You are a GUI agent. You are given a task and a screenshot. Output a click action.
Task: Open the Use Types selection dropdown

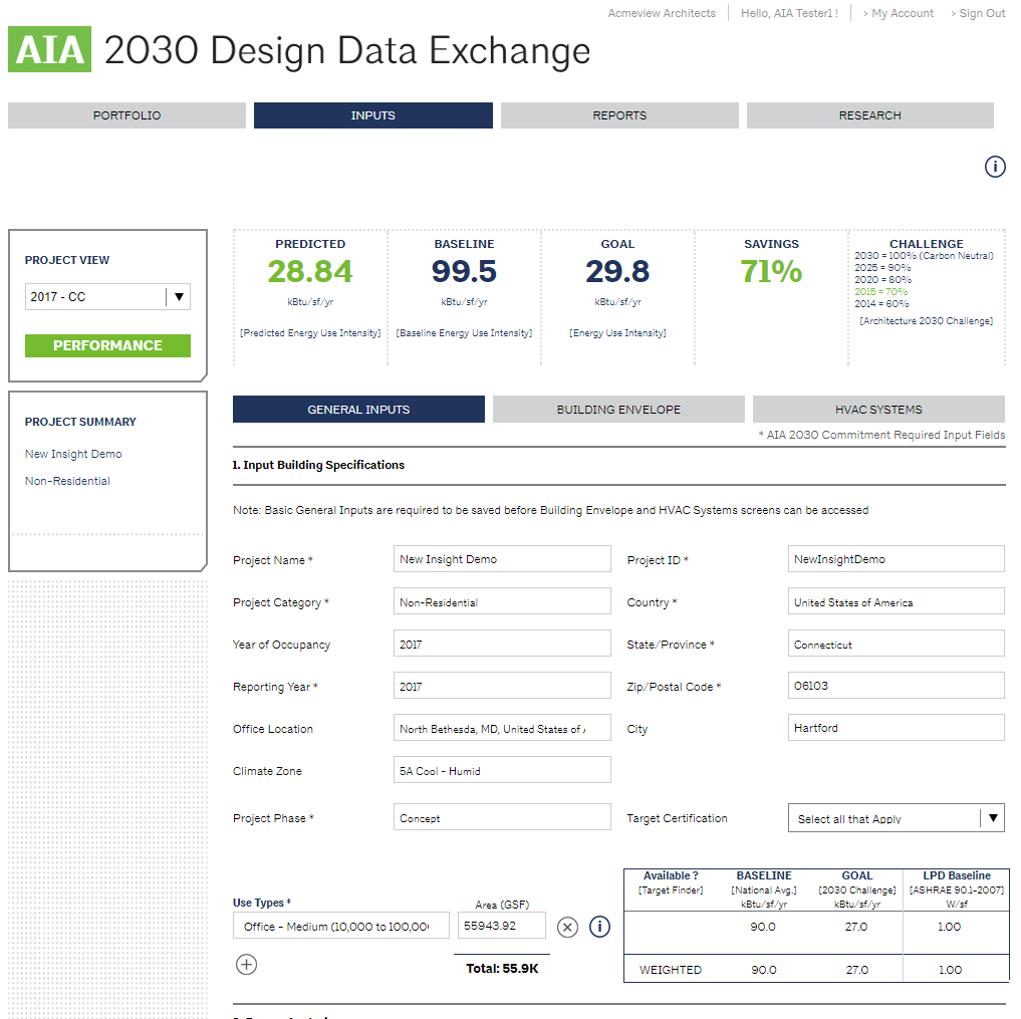(340, 926)
